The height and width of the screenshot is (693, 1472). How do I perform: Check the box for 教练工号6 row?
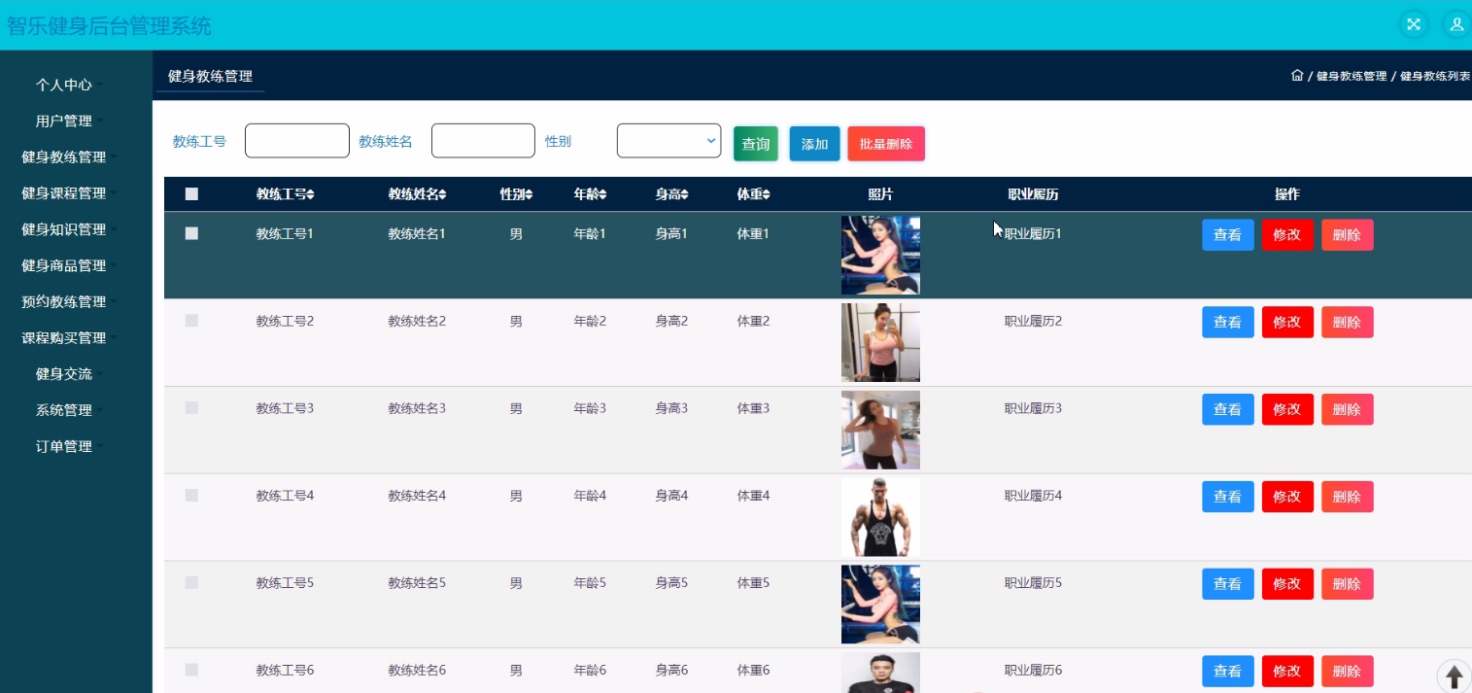click(192, 670)
